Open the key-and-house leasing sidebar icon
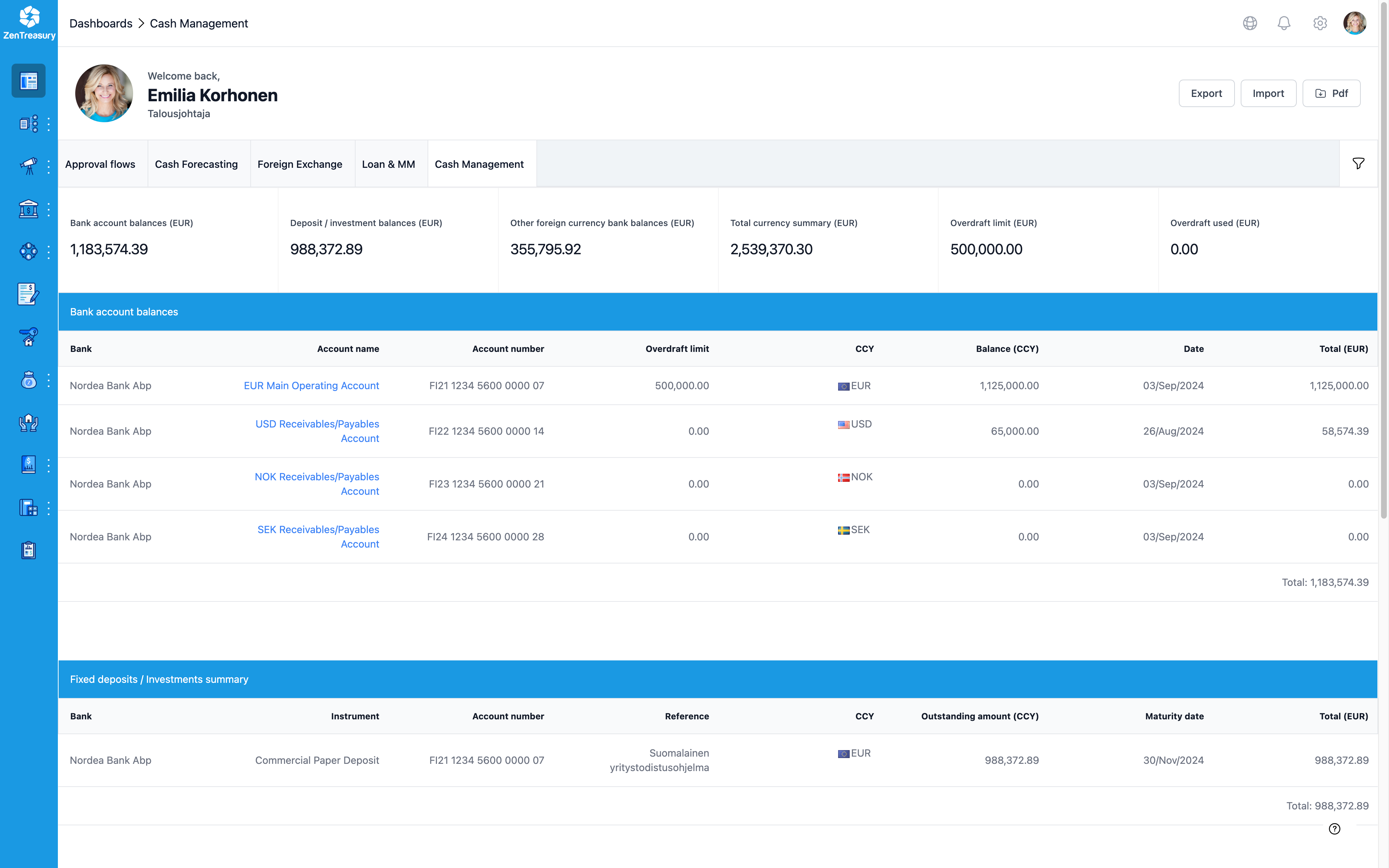This screenshot has width=1389, height=868. pyautogui.click(x=28, y=337)
